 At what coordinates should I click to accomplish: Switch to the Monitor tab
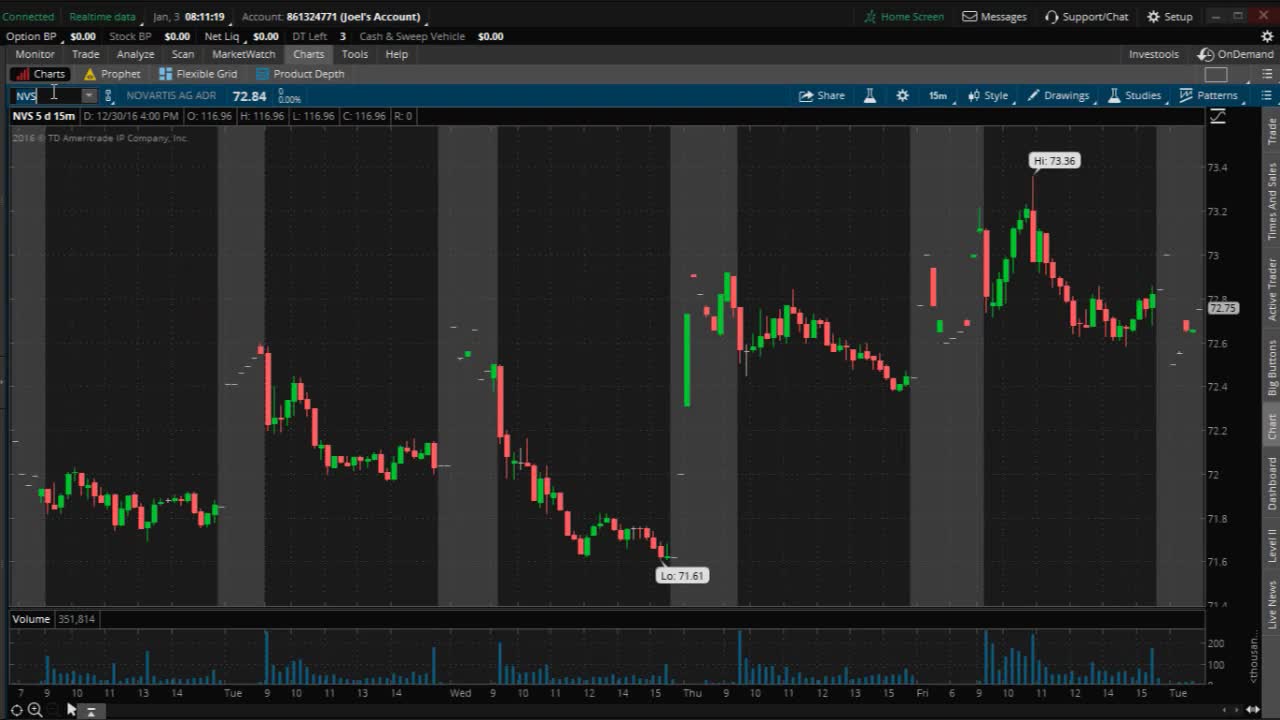[x=35, y=54]
